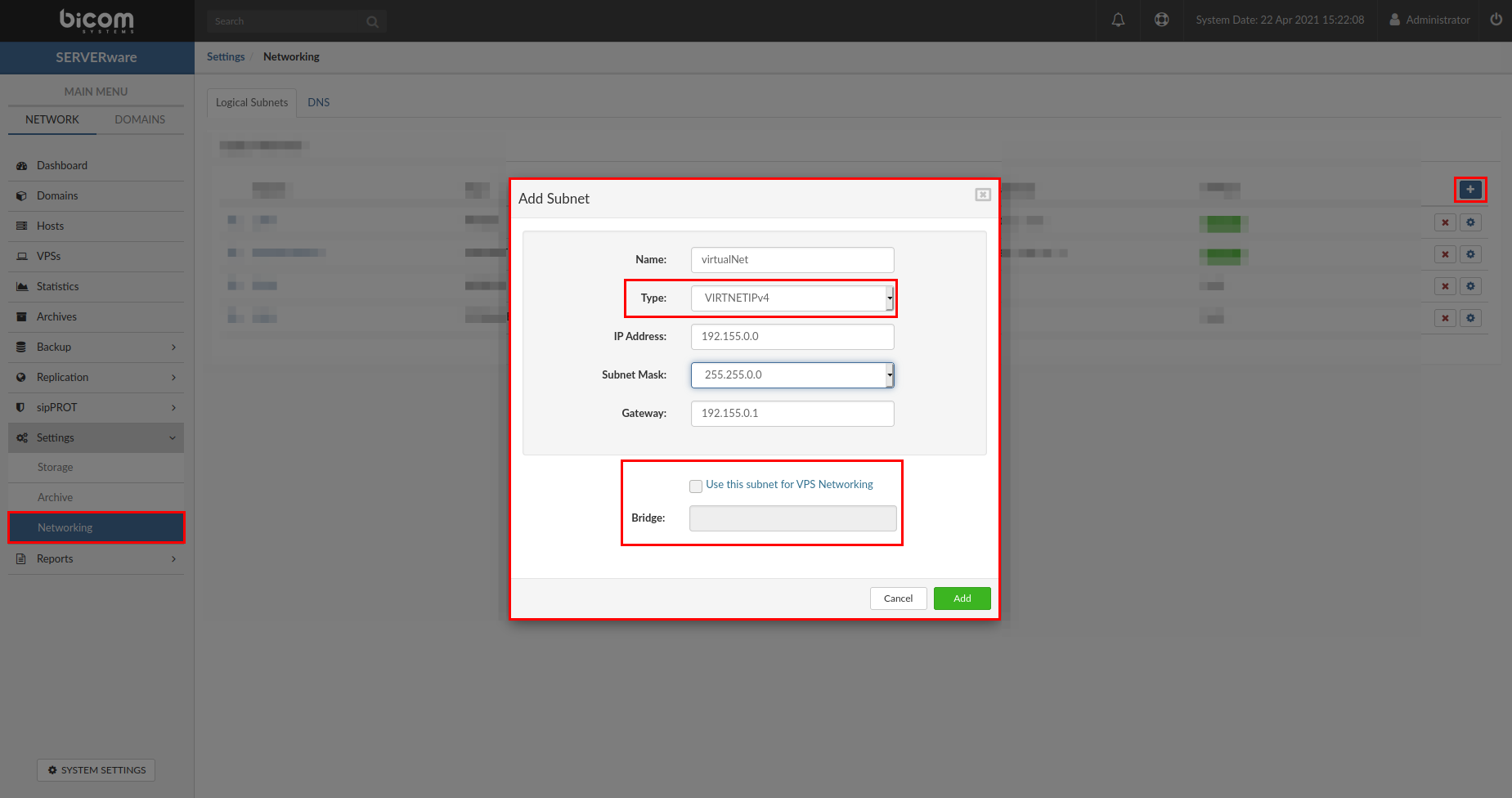Switch to the DNS tab
Viewport: 1512px width, 798px height.
coord(318,102)
